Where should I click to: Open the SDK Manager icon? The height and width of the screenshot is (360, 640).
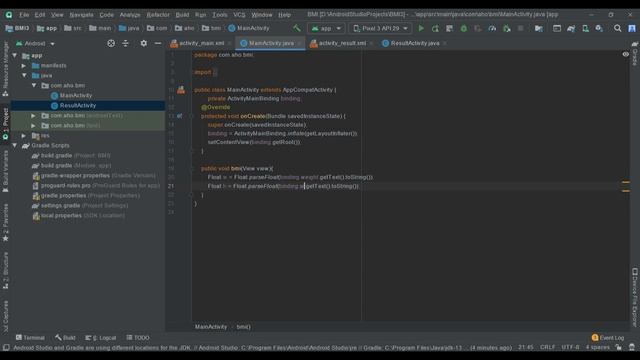(599, 28)
